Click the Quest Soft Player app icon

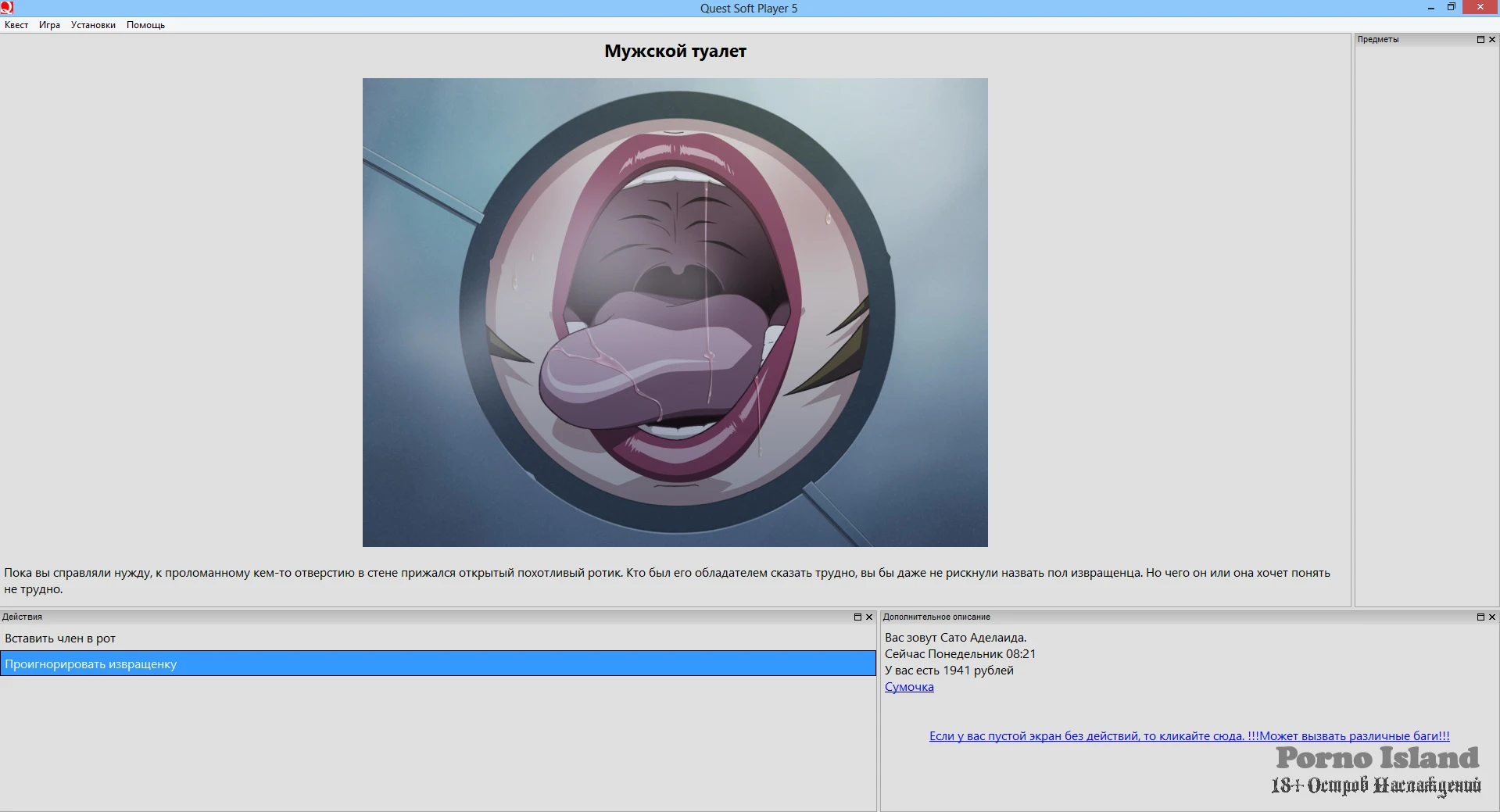click(7, 8)
